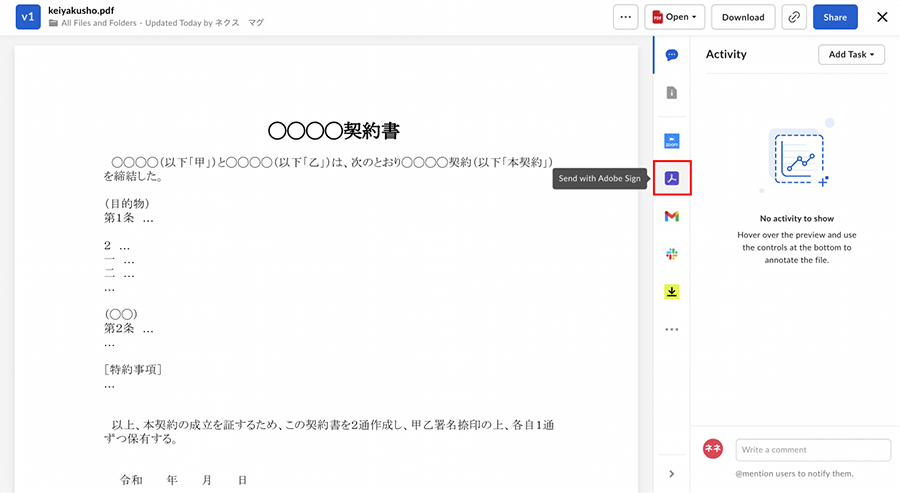Click the keiyakusho.pdf file name
The image size is (900, 493).
(x=81, y=10)
